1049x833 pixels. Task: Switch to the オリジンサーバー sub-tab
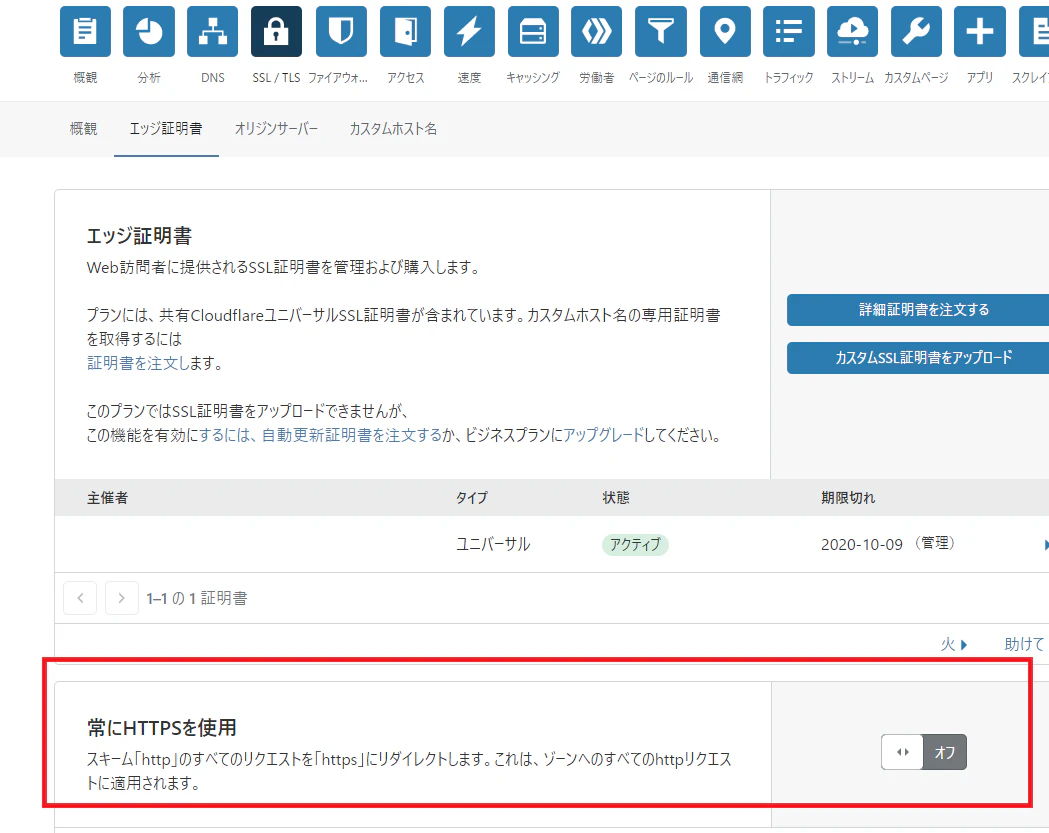click(x=276, y=128)
